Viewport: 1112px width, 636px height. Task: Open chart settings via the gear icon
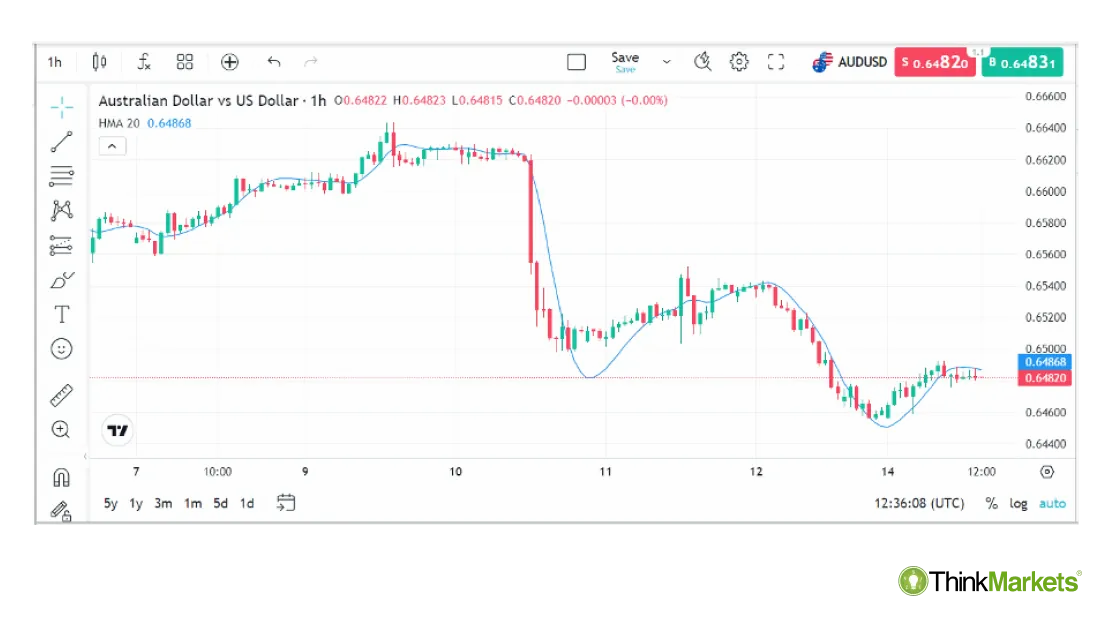click(739, 61)
